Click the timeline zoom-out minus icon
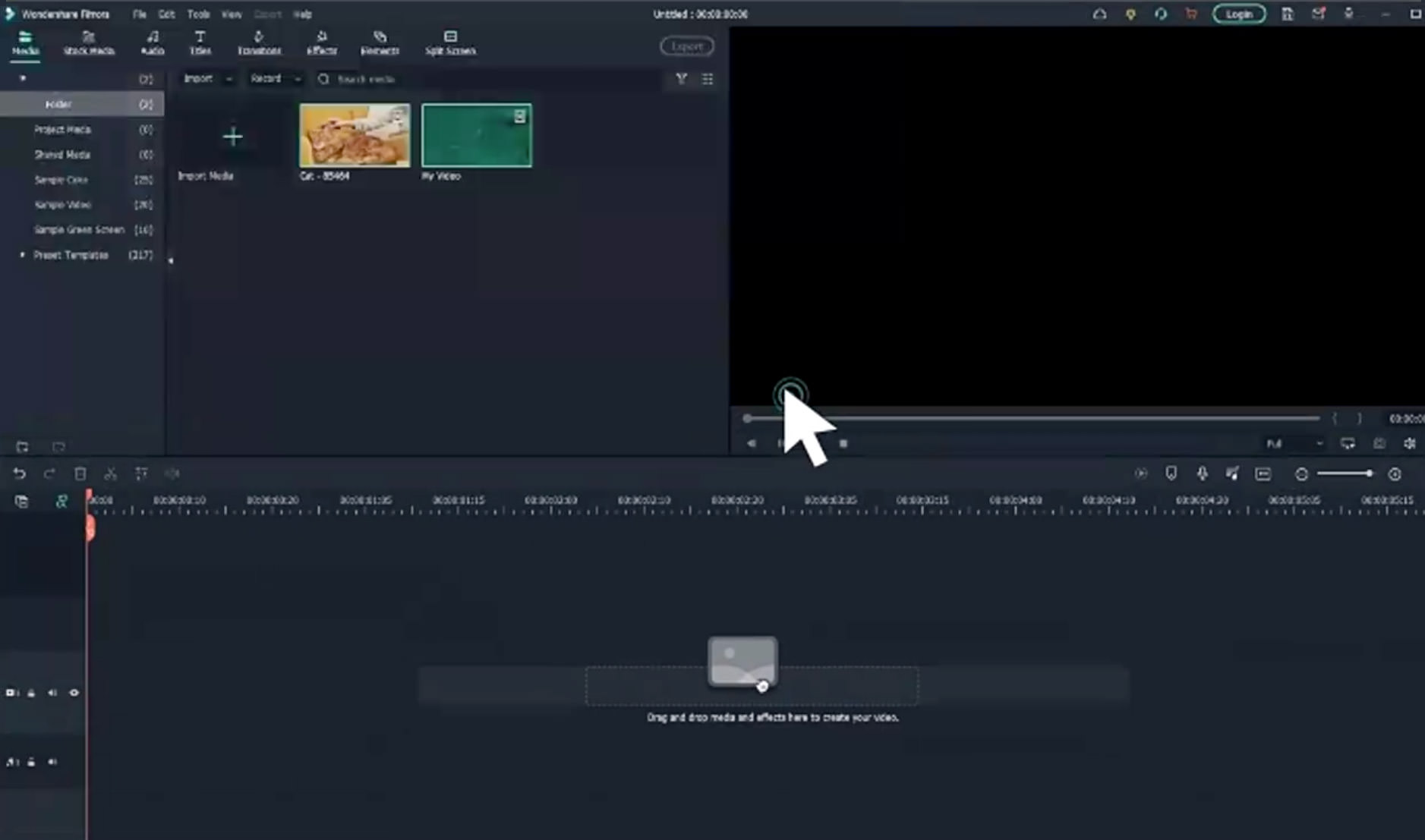 (1301, 474)
